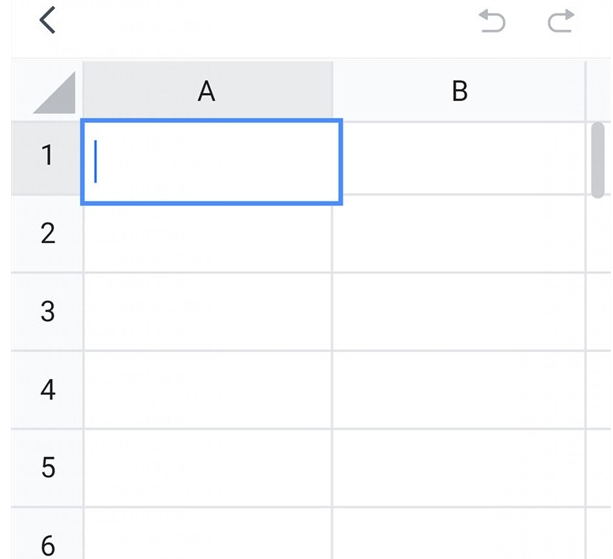Select row 6 header
Image resolution: width=613 pixels, height=559 pixels.
click(47, 540)
